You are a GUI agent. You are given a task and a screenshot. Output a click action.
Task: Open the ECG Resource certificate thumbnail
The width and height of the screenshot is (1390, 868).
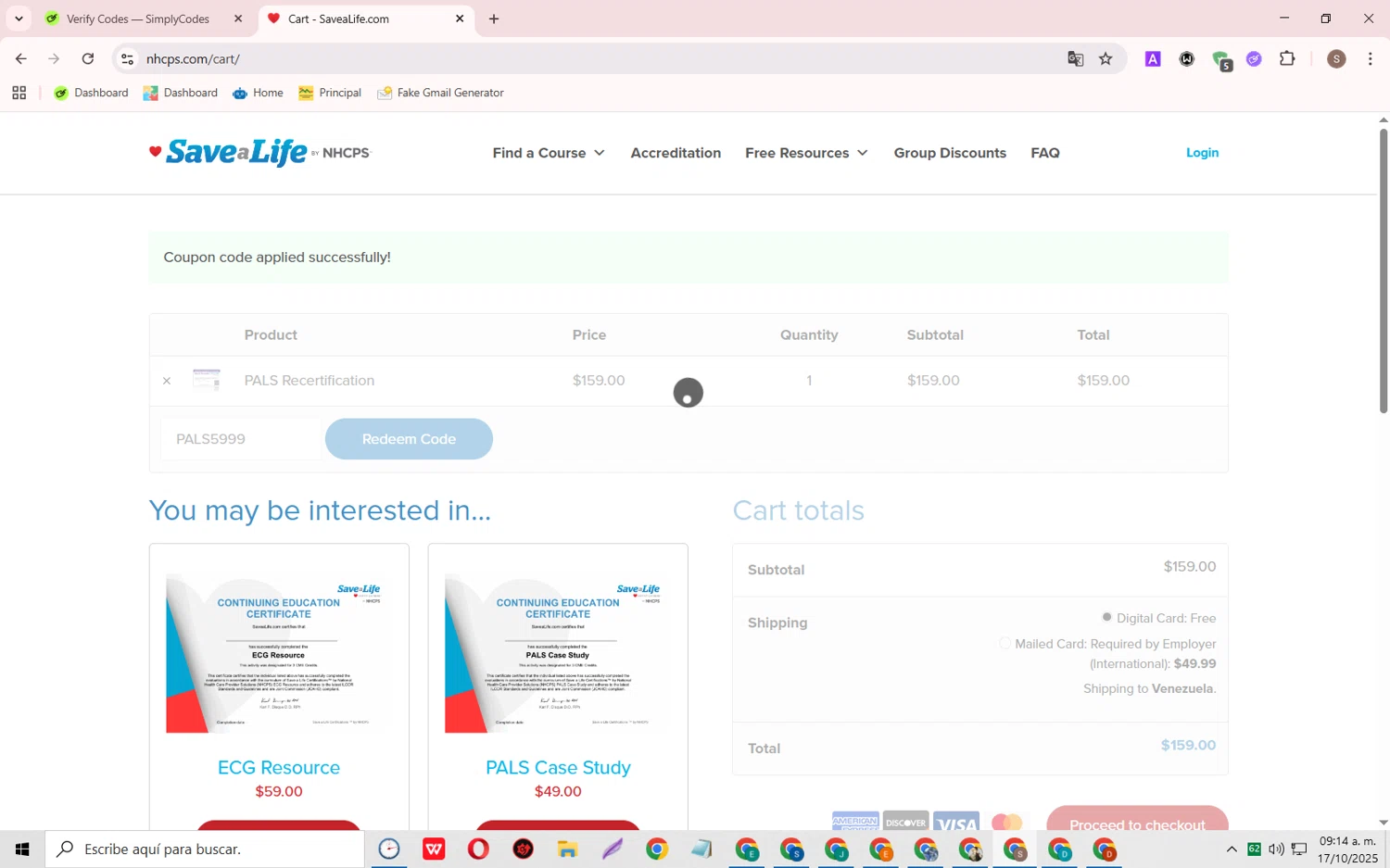click(x=279, y=653)
